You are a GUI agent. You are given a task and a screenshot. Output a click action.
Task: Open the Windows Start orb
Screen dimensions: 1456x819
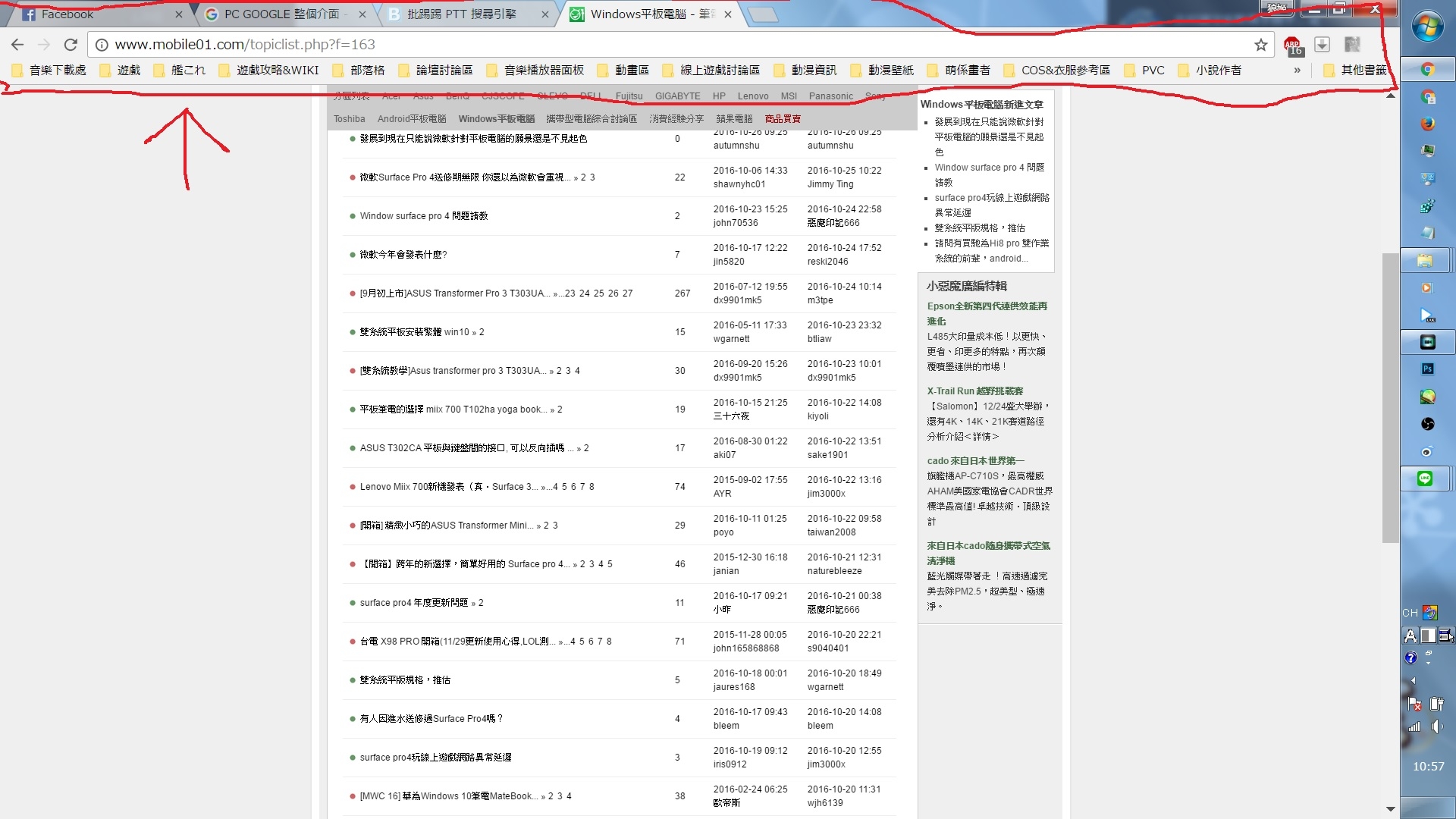[1428, 28]
